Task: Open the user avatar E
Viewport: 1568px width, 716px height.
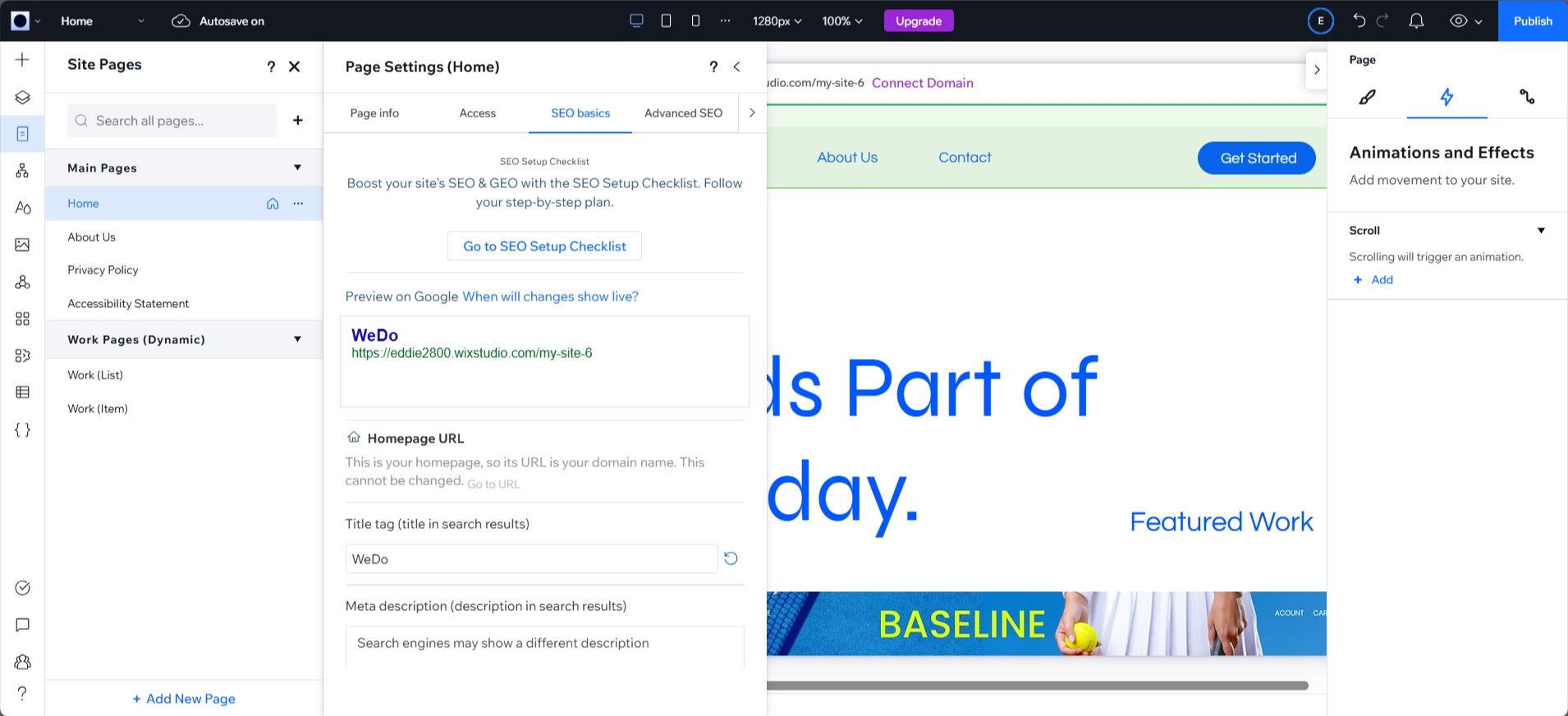Action: point(1320,21)
